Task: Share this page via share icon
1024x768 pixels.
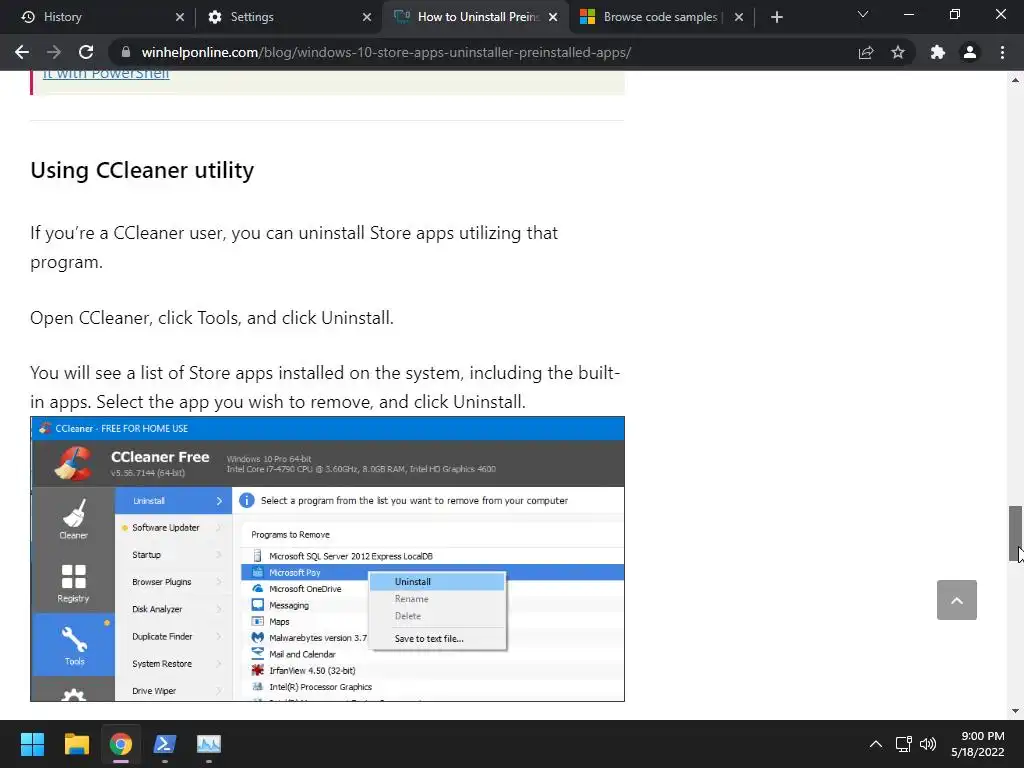Action: click(x=866, y=52)
